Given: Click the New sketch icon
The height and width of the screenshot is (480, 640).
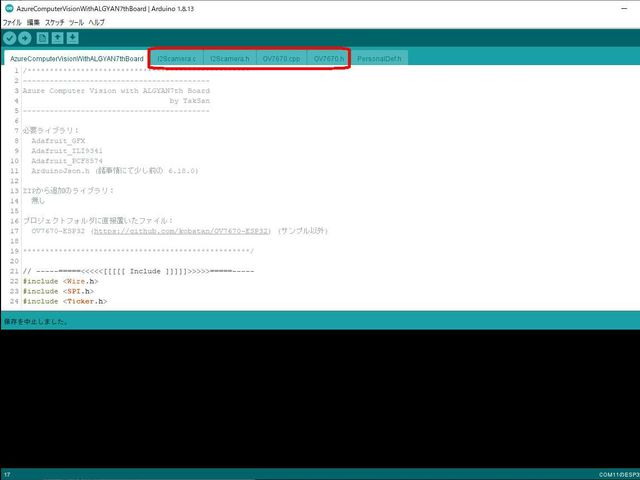Looking at the screenshot, I should tap(42, 38).
